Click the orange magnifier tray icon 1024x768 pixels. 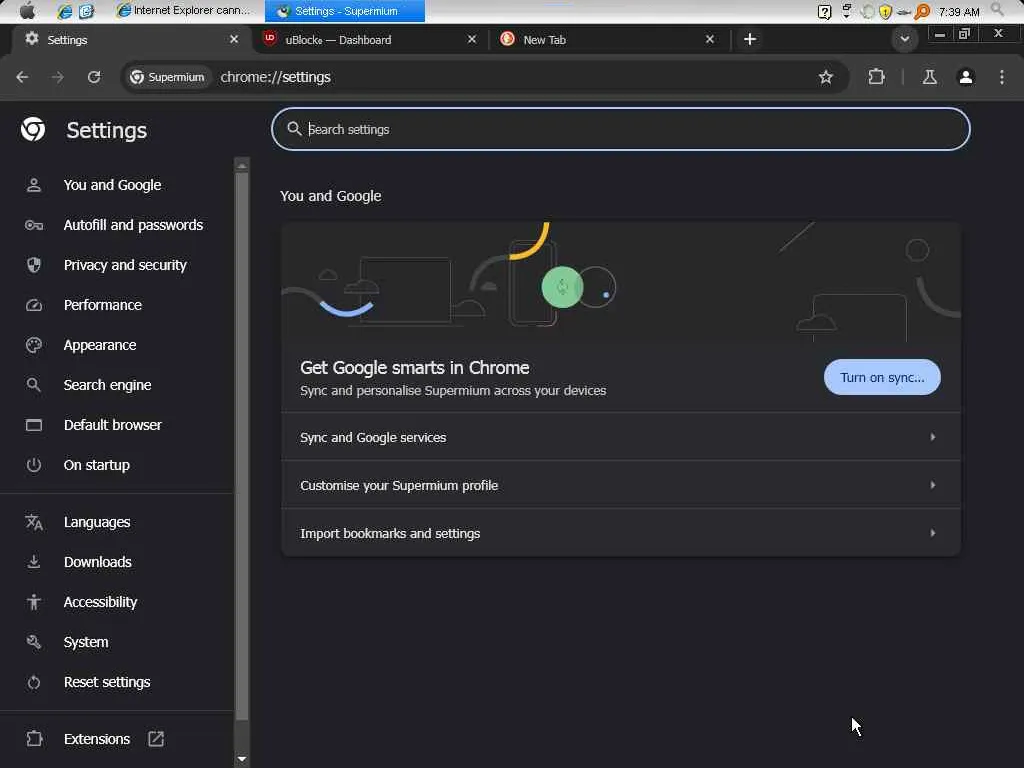pyautogui.click(x=922, y=11)
